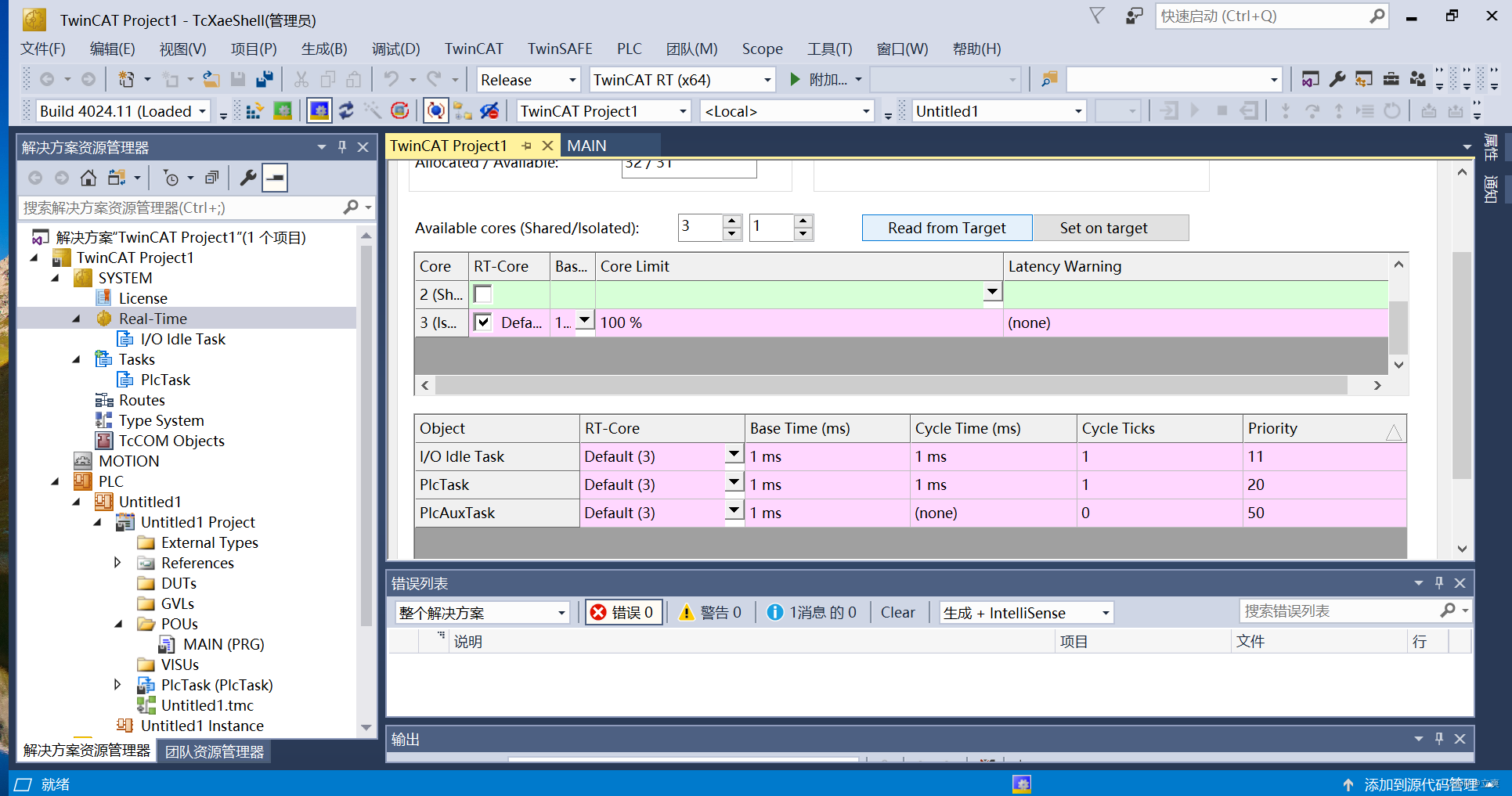Click the core table horizontal scrollbar track
Screen dimensions: 1512x796
point(891,385)
